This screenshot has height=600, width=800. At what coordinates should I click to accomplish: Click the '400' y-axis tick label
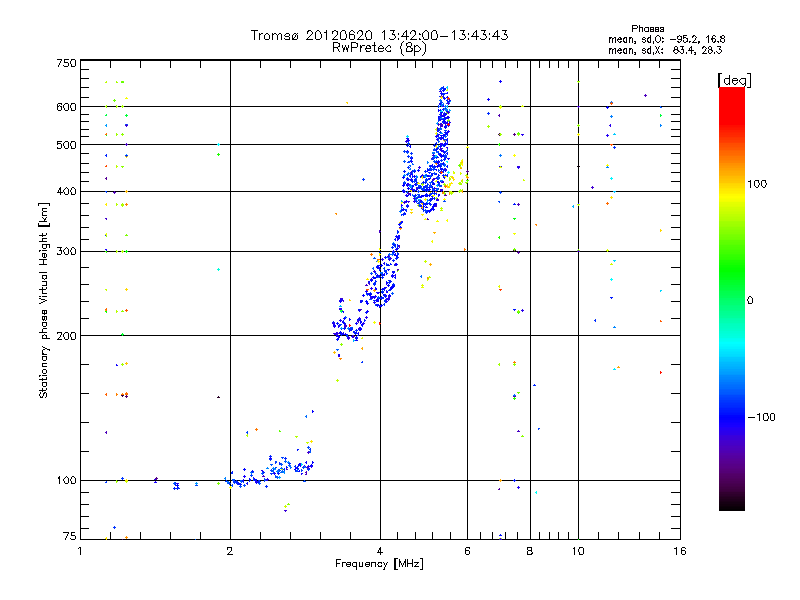66,191
